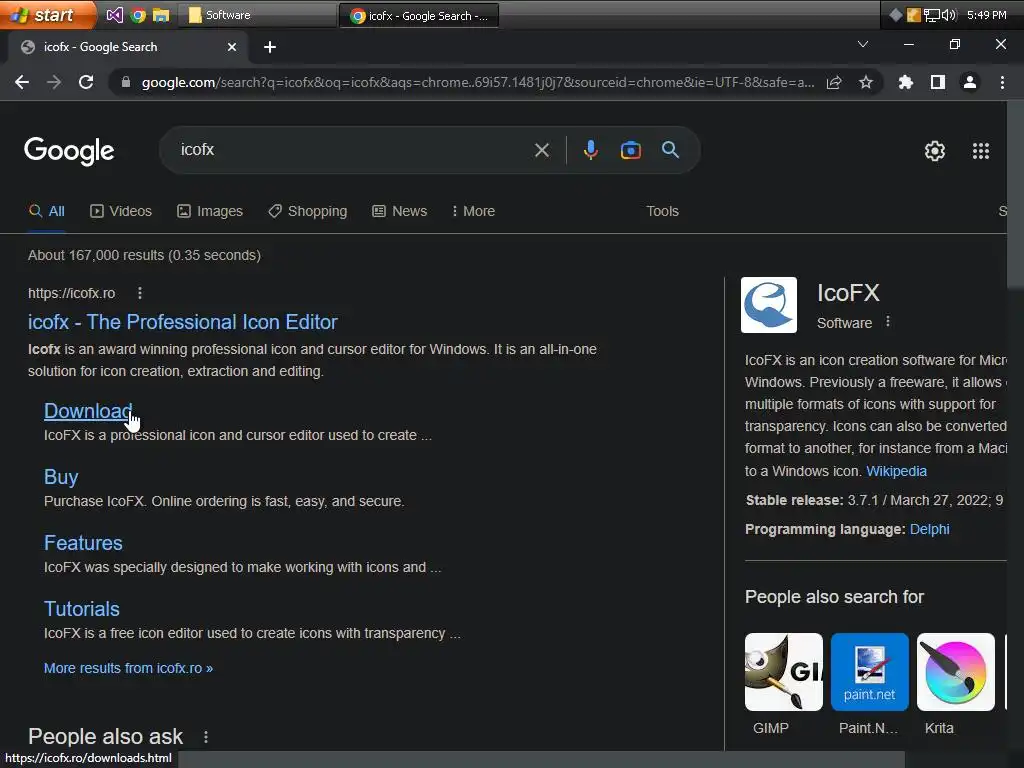Launch Chrome from quick launch taskbar
Screen dimensions: 1024x768
coord(138,15)
